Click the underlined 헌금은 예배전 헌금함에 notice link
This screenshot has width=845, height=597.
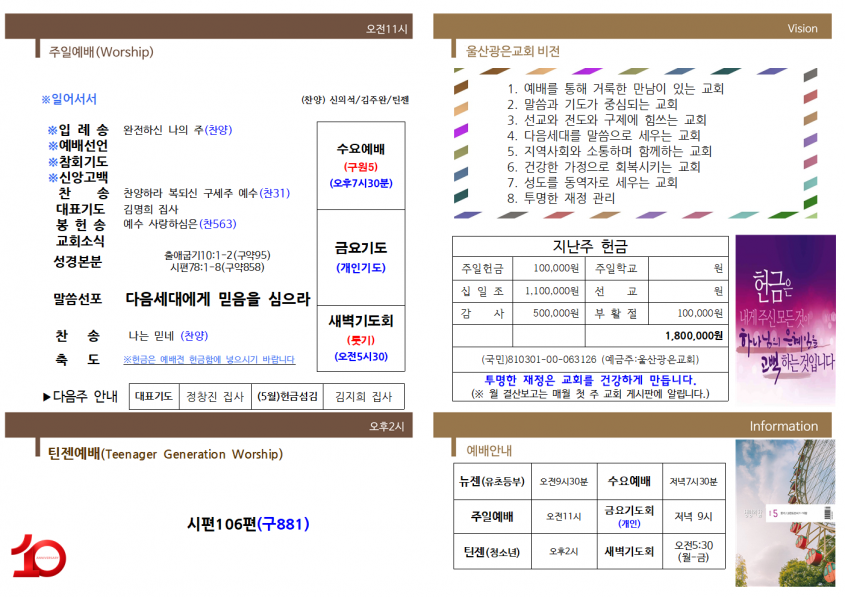point(209,359)
